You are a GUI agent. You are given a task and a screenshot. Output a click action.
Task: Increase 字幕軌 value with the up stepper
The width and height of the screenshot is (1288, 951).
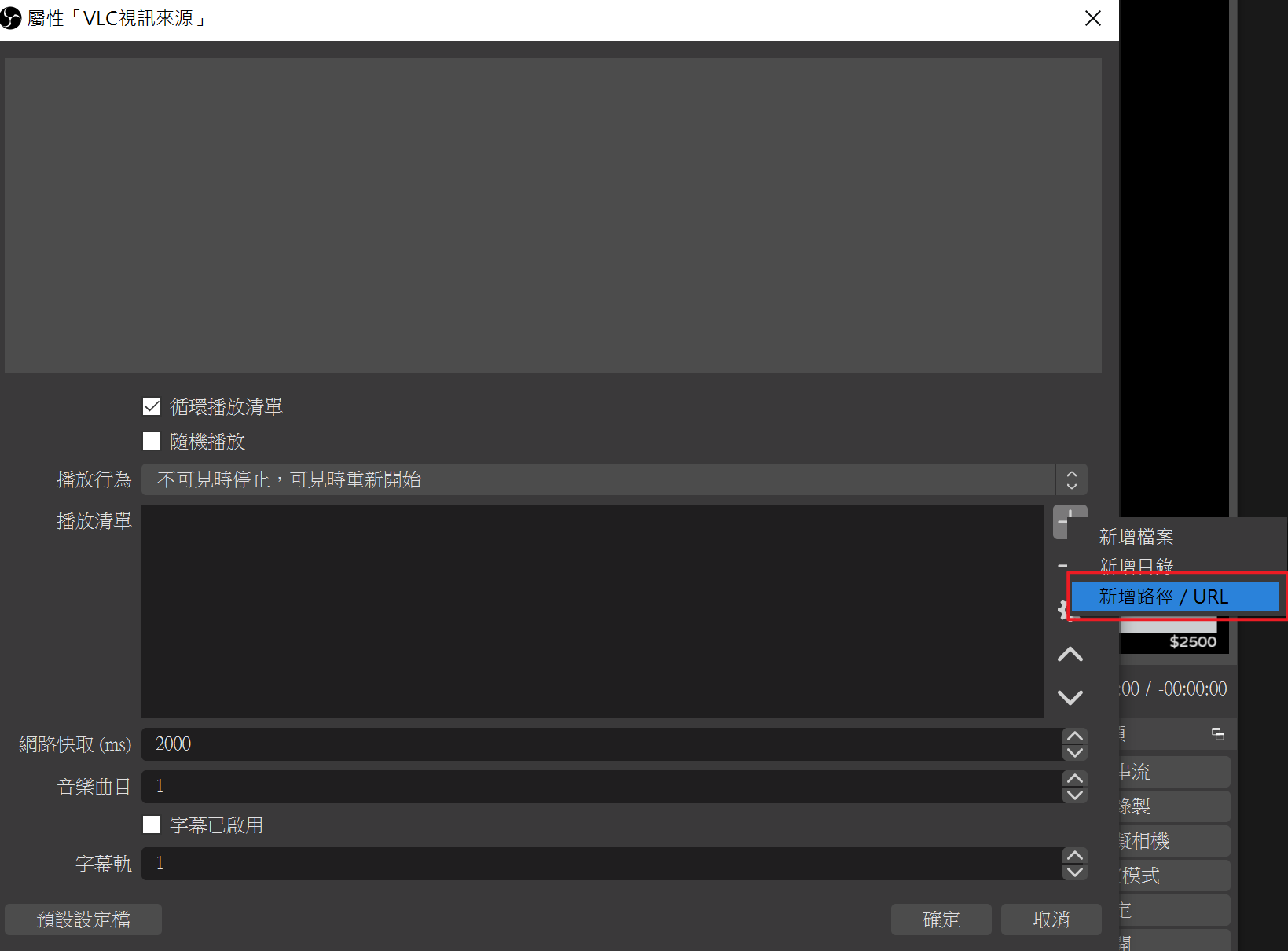point(1074,855)
